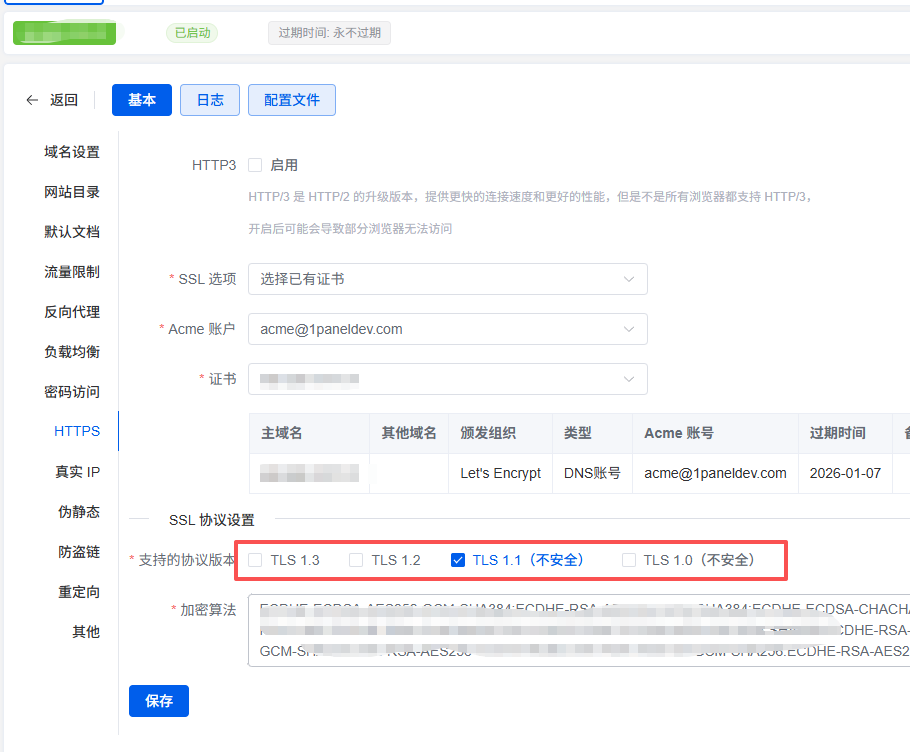The image size is (910, 752).
Task: Open the 伪静态 sidebar item
Action: point(79,512)
